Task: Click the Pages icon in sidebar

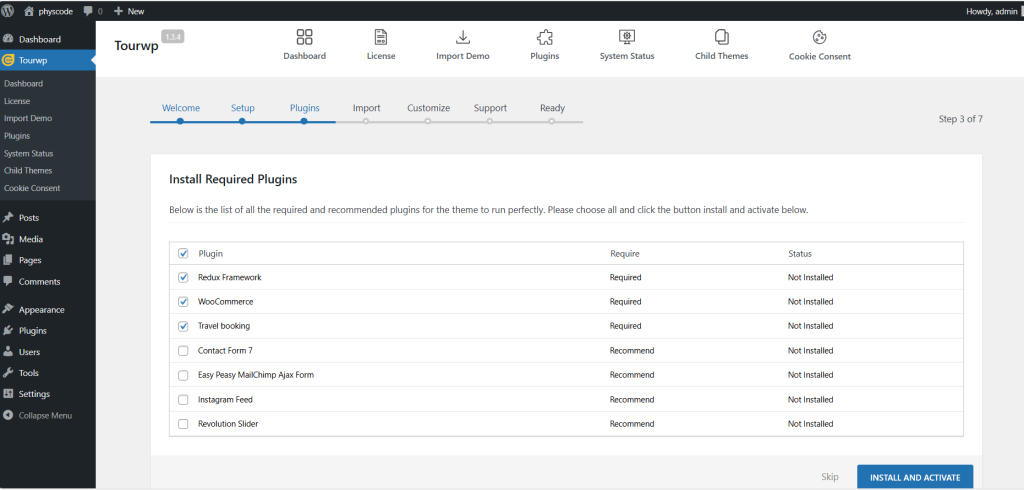Action: click(x=8, y=260)
